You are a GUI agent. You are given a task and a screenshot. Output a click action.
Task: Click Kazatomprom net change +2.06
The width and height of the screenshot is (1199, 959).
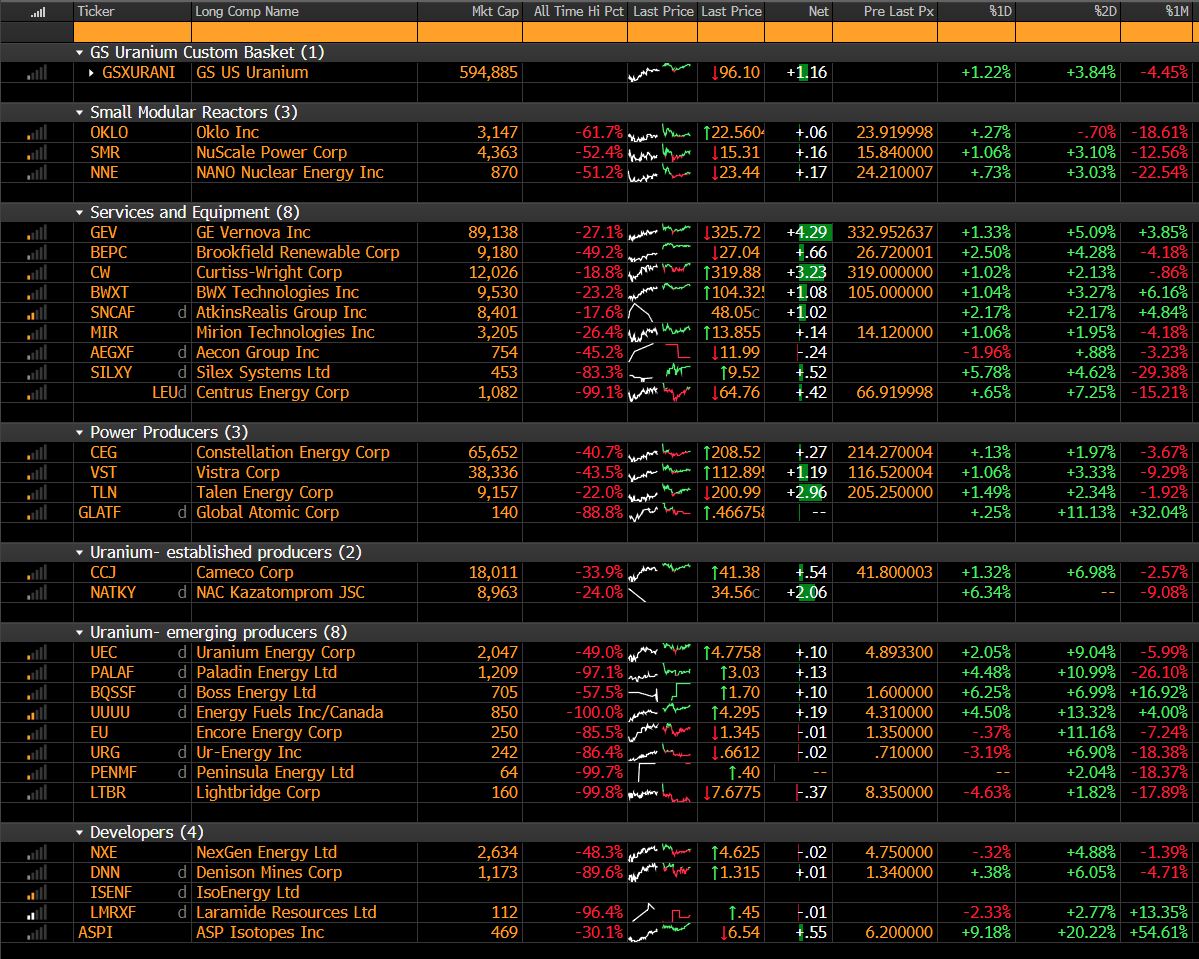(x=807, y=593)
